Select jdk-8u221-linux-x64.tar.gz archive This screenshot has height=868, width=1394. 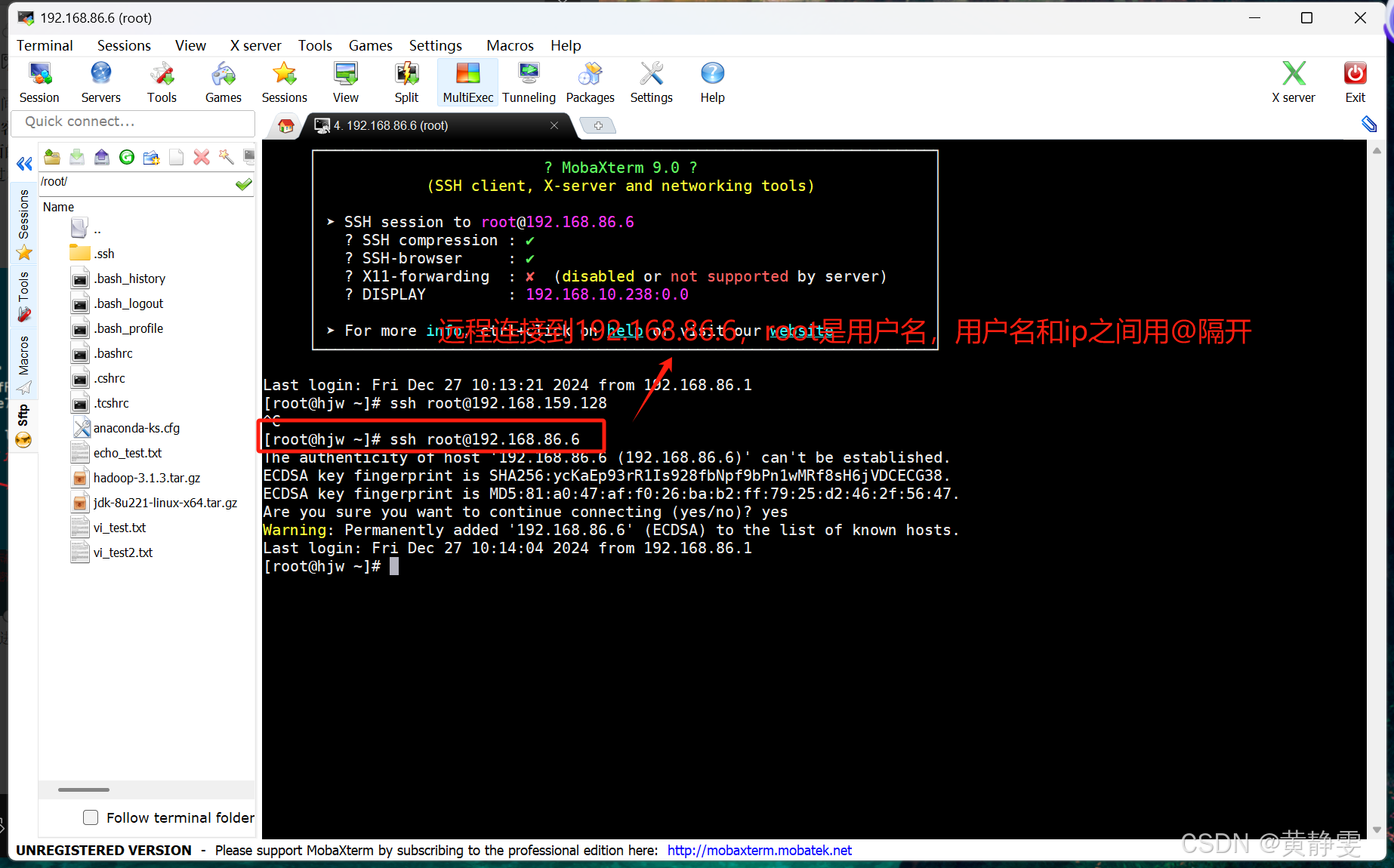(x=154, y=503)
